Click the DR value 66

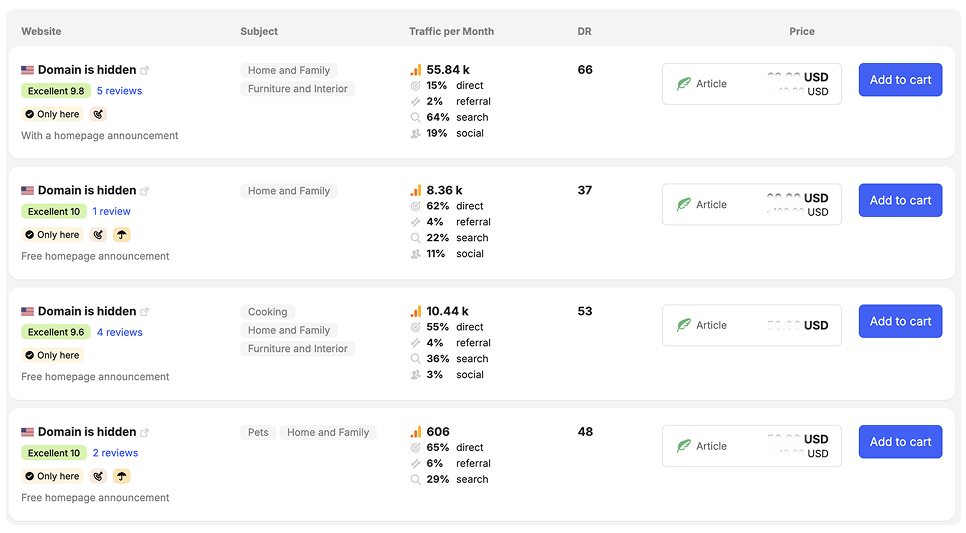(x=585, y=70)
